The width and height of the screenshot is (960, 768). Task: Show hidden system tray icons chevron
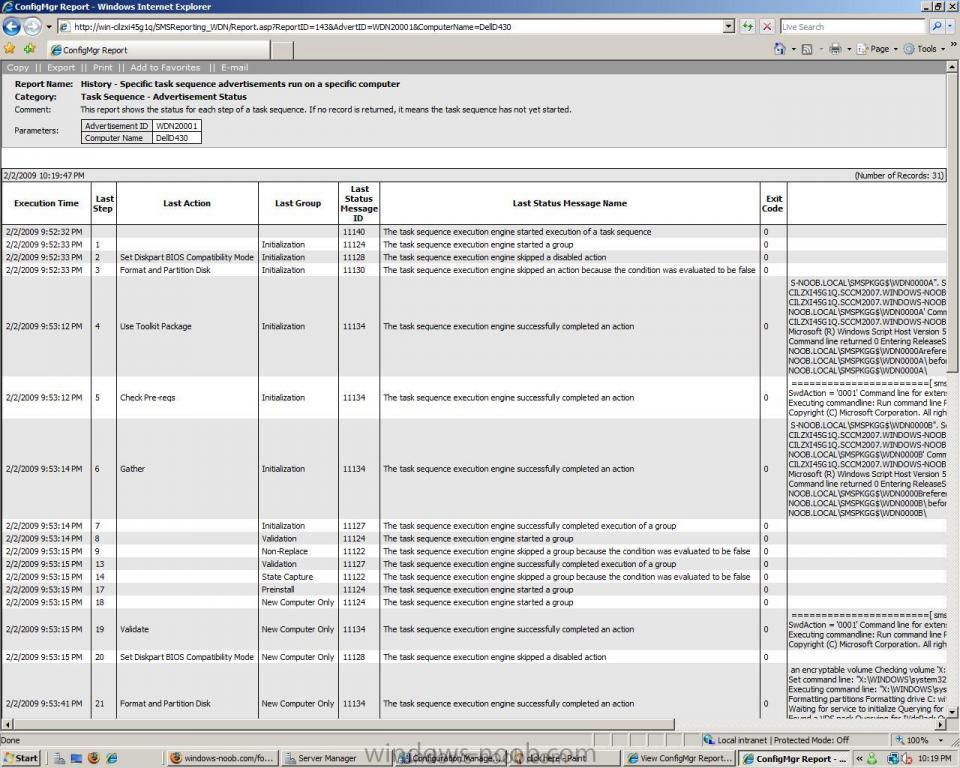pos(859,758)
